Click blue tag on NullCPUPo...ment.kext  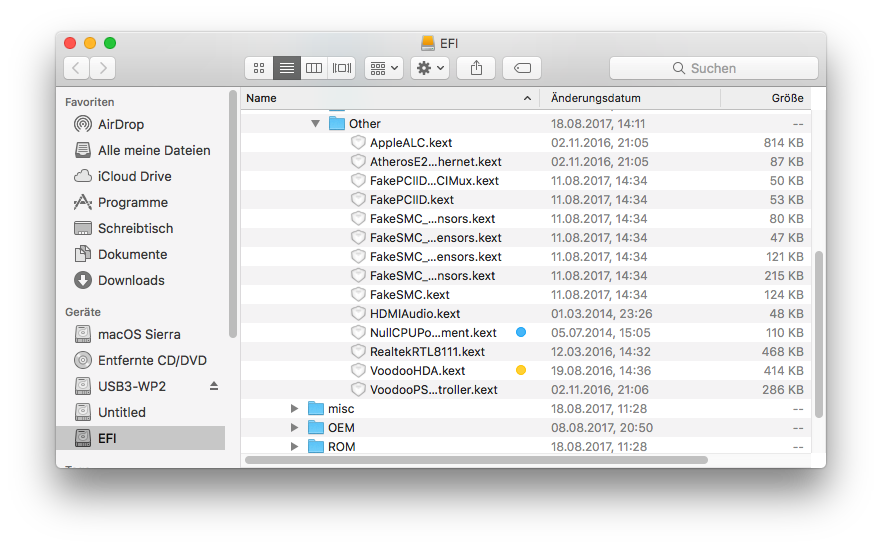(x=521, y=332)
